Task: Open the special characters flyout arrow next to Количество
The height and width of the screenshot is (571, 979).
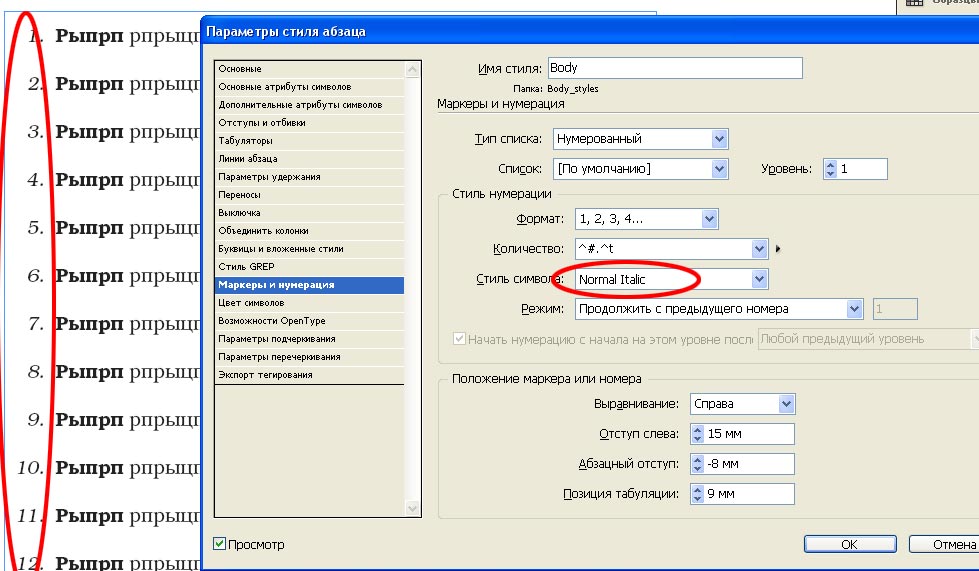Action: pyautogui.click(x=778, y=249)
